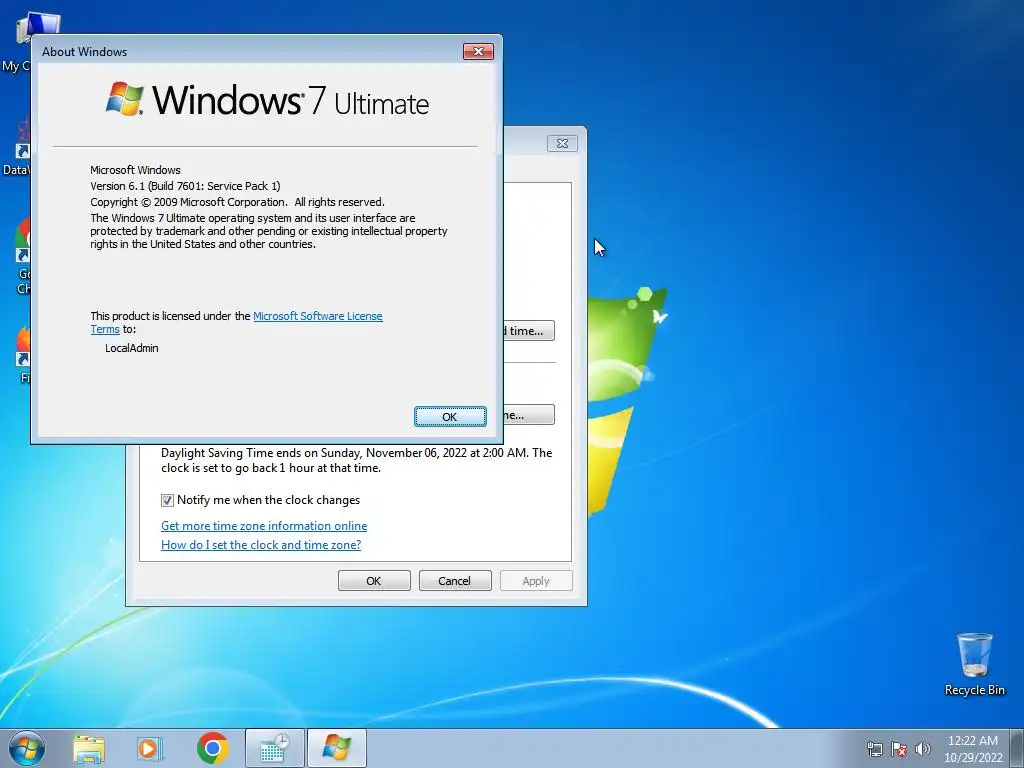Click the Copyright 2009 Microsoft Corporation line

point(238,202)
